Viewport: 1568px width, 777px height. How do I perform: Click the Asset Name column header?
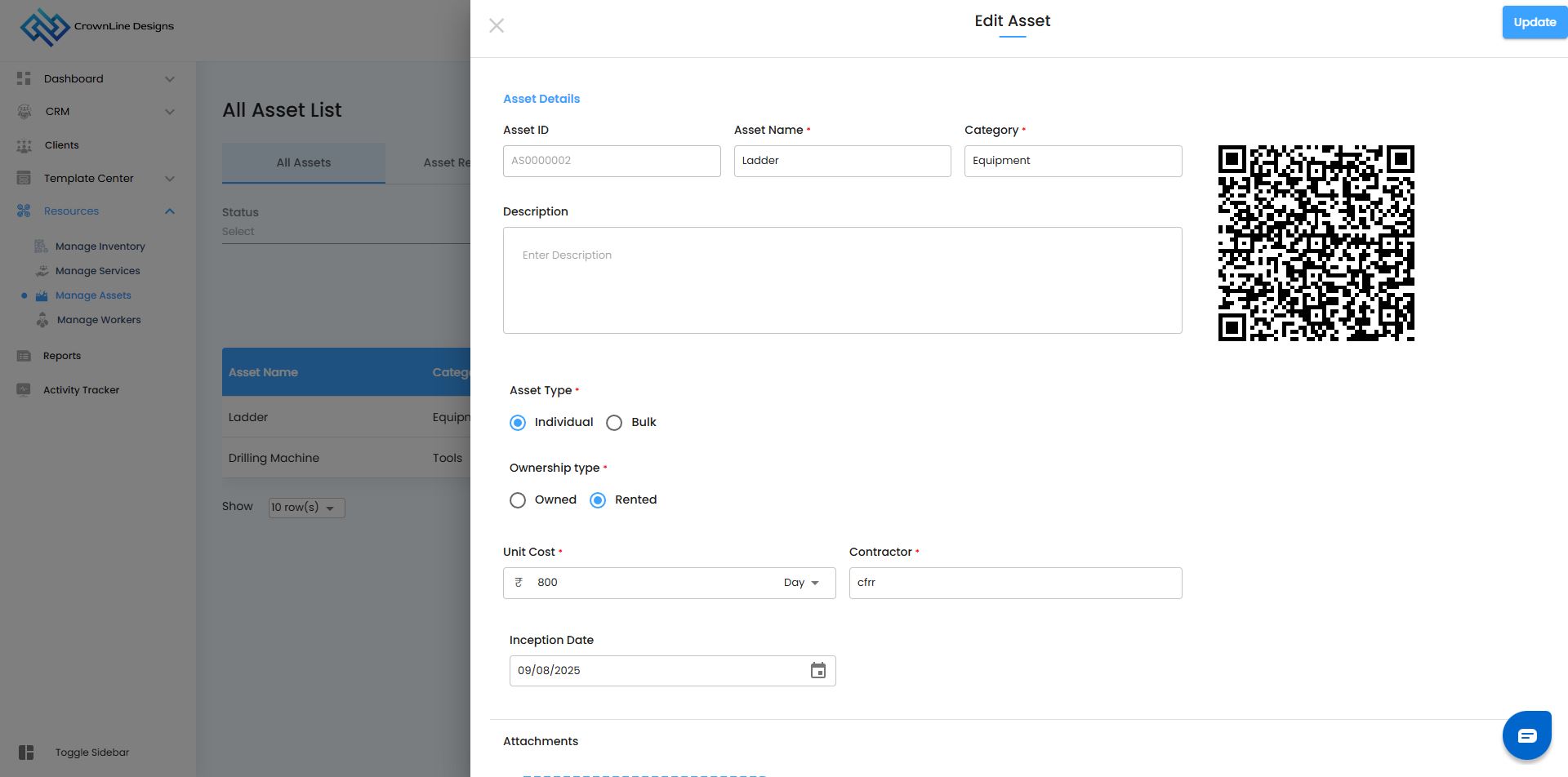point(263,372)
